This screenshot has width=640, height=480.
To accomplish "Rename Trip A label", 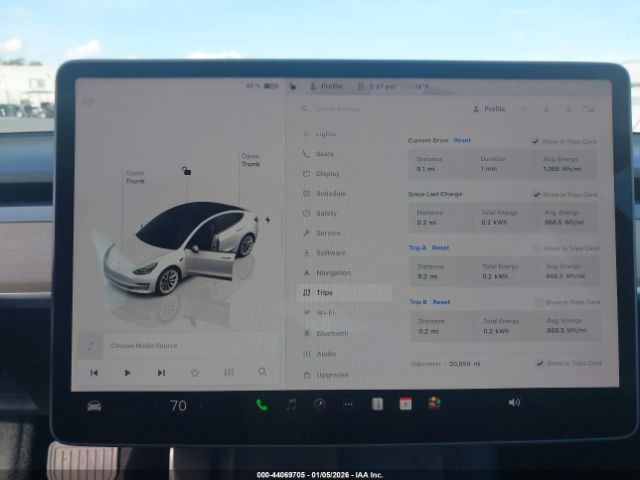I will tap(417, 248).
